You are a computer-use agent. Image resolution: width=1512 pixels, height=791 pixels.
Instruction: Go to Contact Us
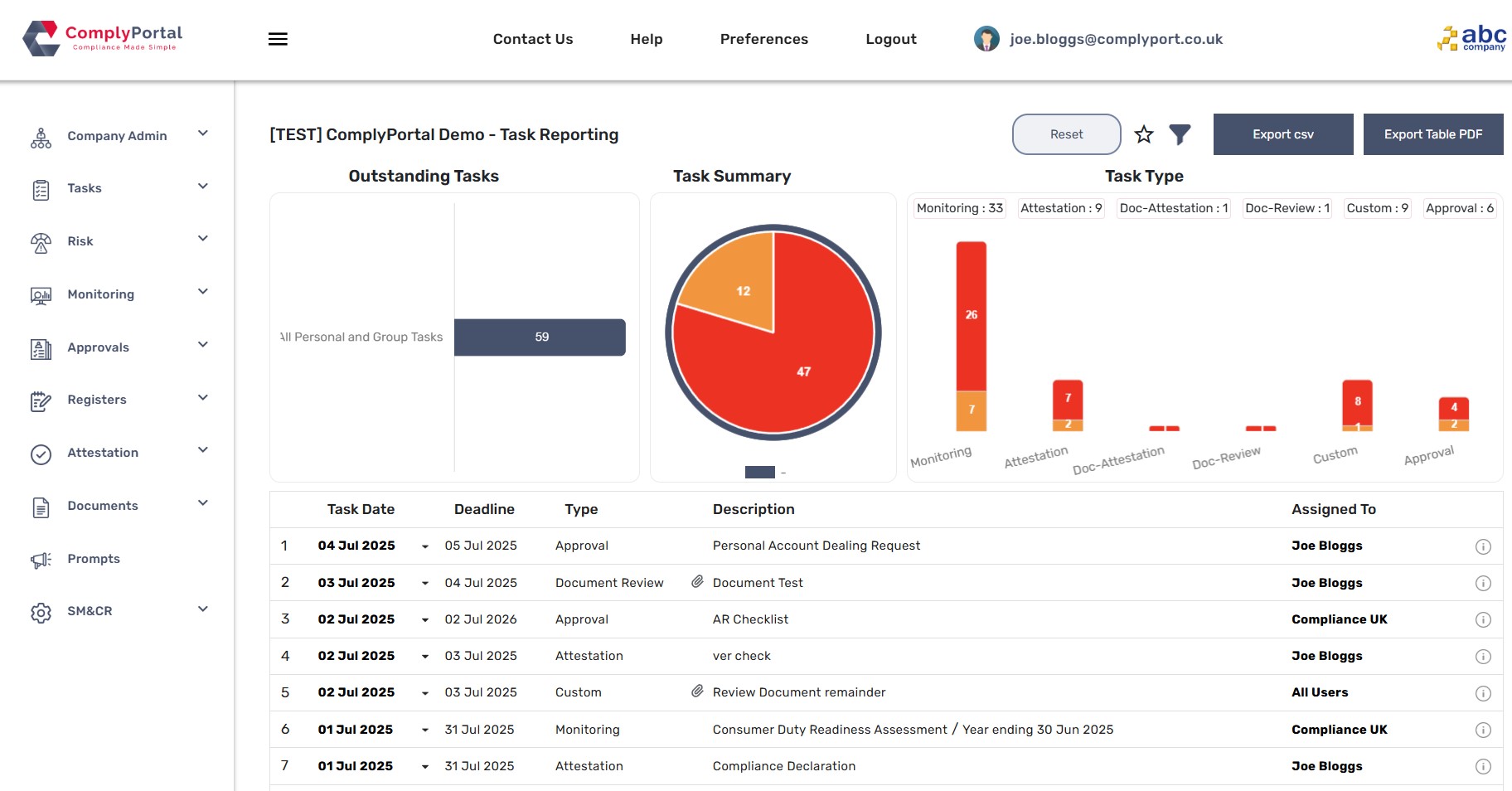click(x=532, y=39)
